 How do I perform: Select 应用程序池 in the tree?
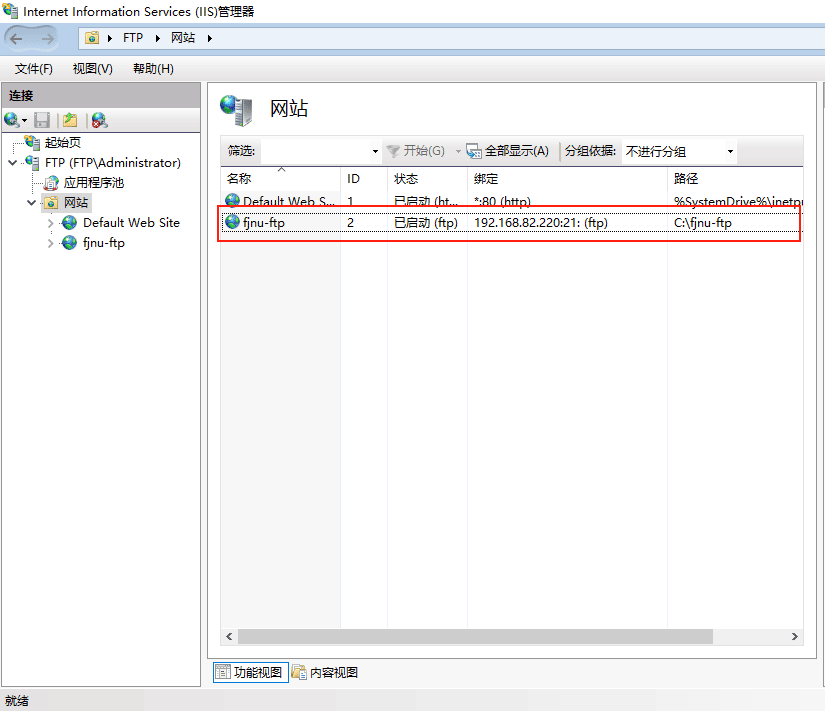pyautogui.click(x=94, y=183)
